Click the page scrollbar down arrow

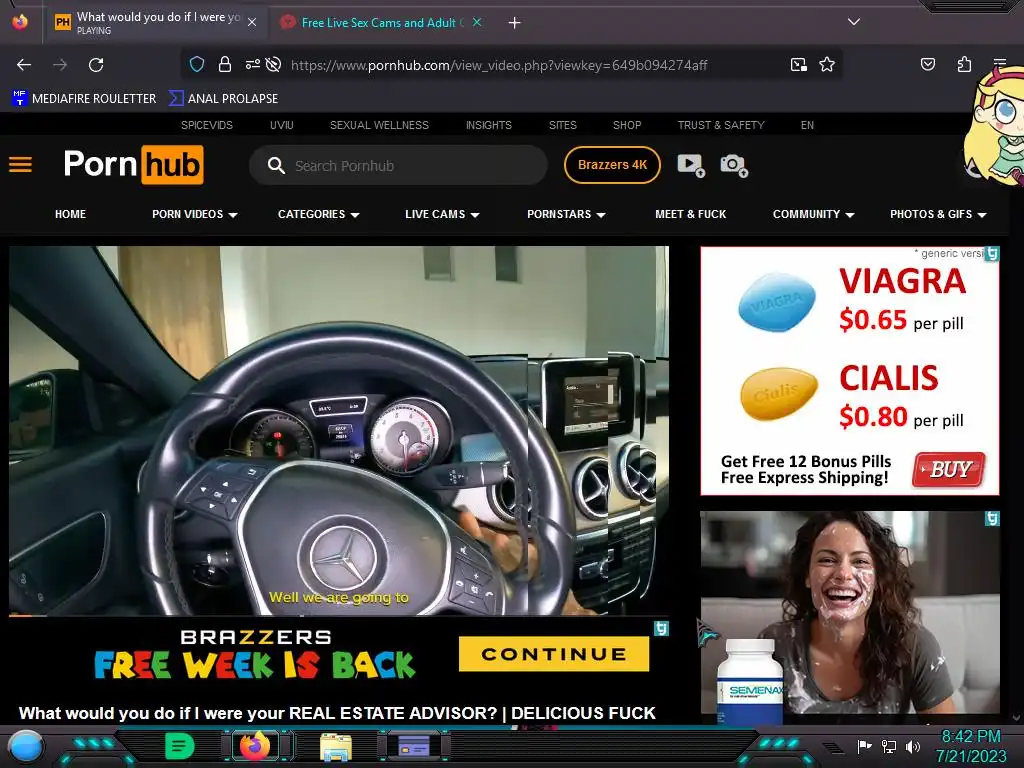[1016, 718]
